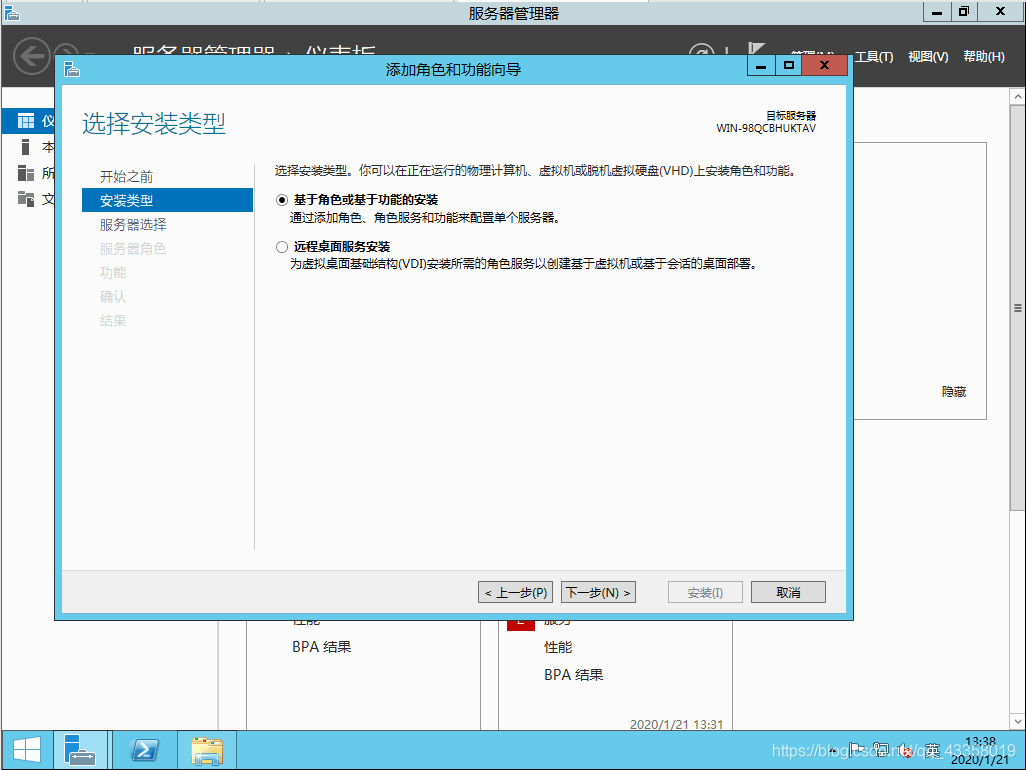Image resolution: width=1026 pixels, height=770 pixels.
Task: Click BPA 结果 in the left tile
Action: [x=321, y=646]
